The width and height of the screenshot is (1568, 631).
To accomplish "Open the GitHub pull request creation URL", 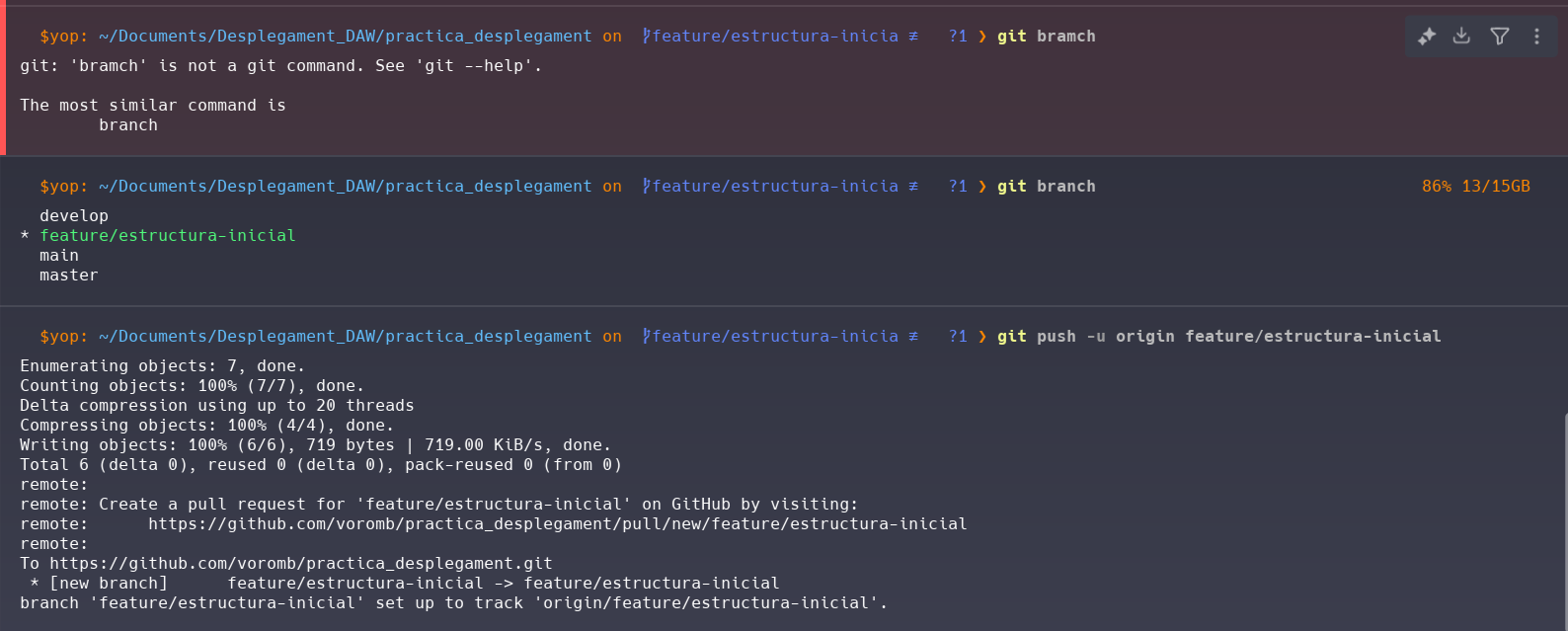I will pos(557,524).
